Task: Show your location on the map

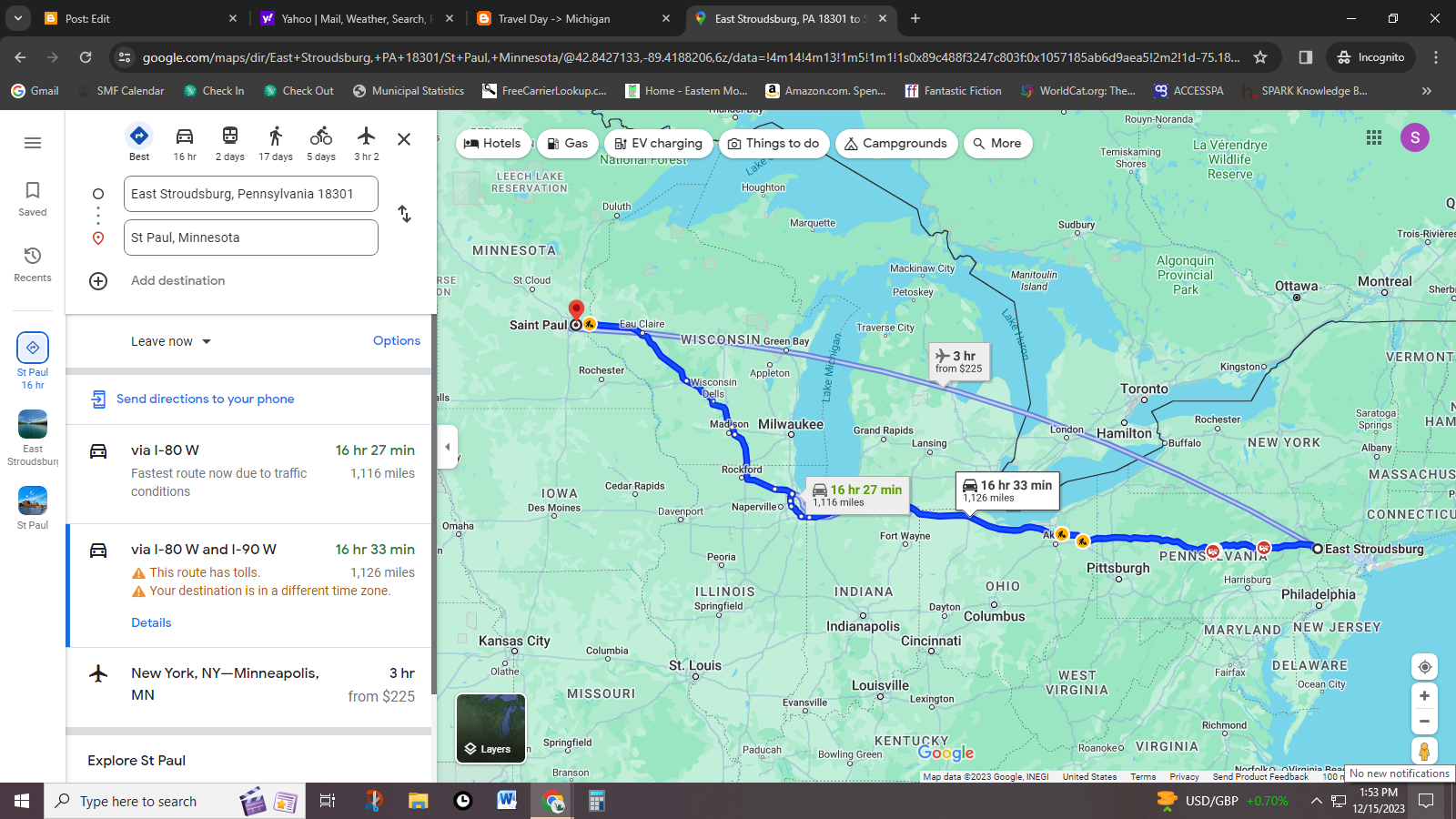Action: click(1424, 667)
